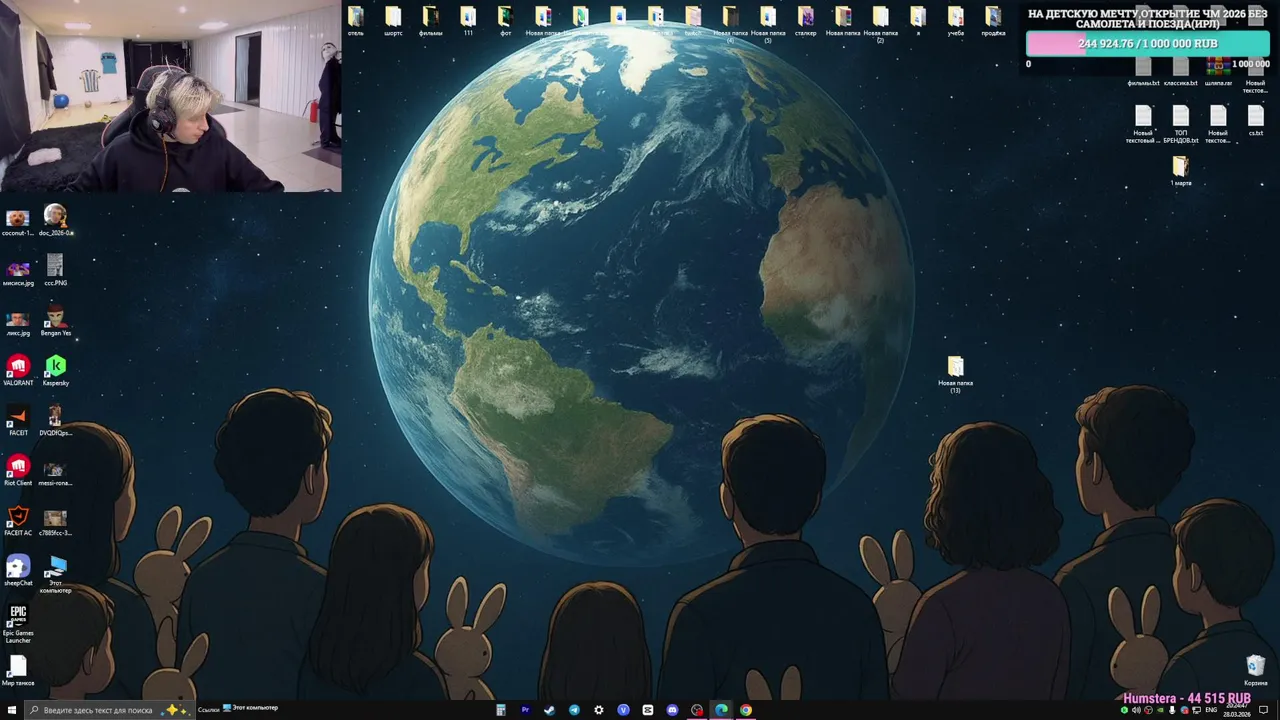
Task: Open Этот компьютер taskbar link
Action: (x=250, y=708)
